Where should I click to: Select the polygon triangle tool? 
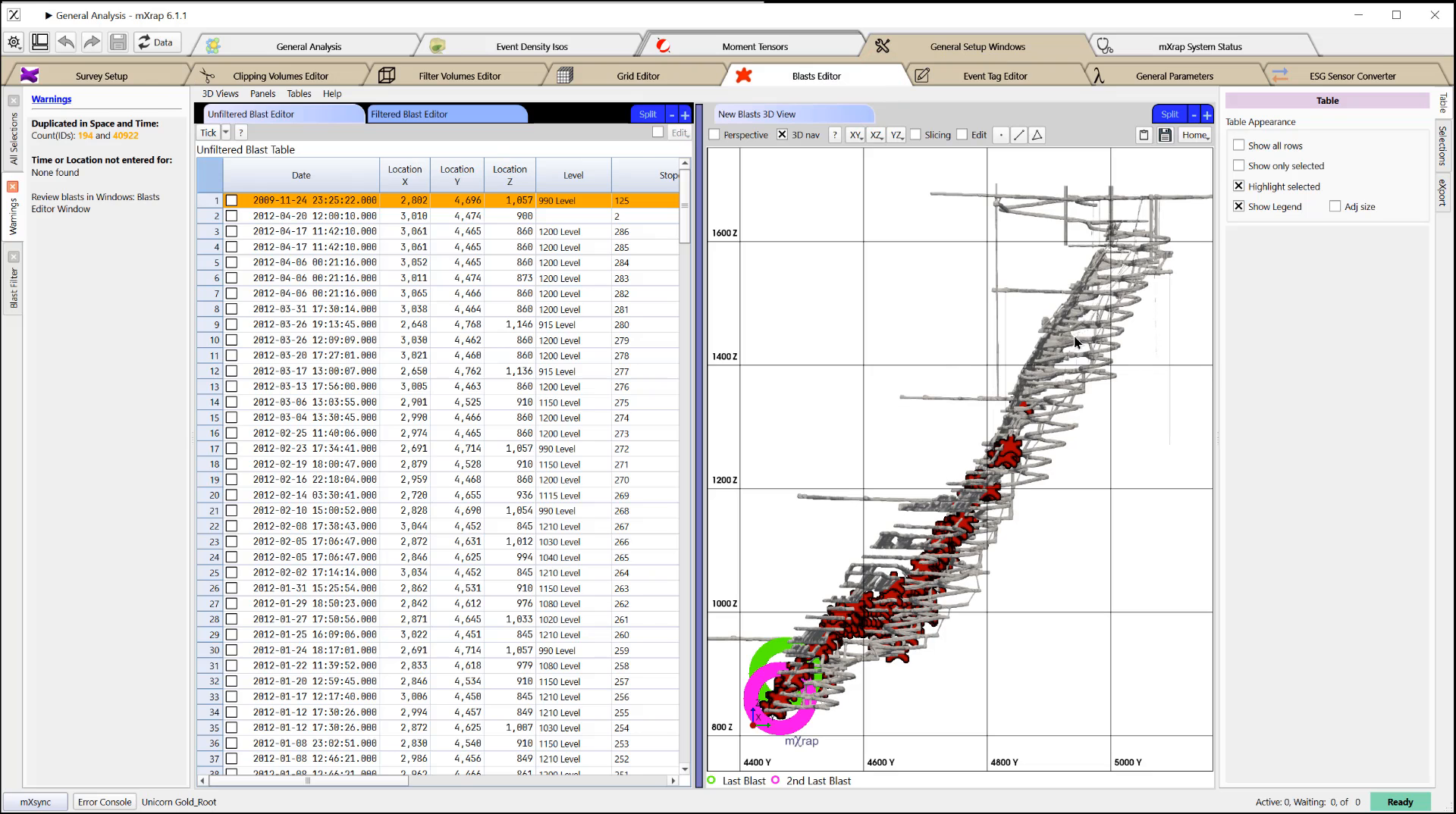click(1037, 135)
